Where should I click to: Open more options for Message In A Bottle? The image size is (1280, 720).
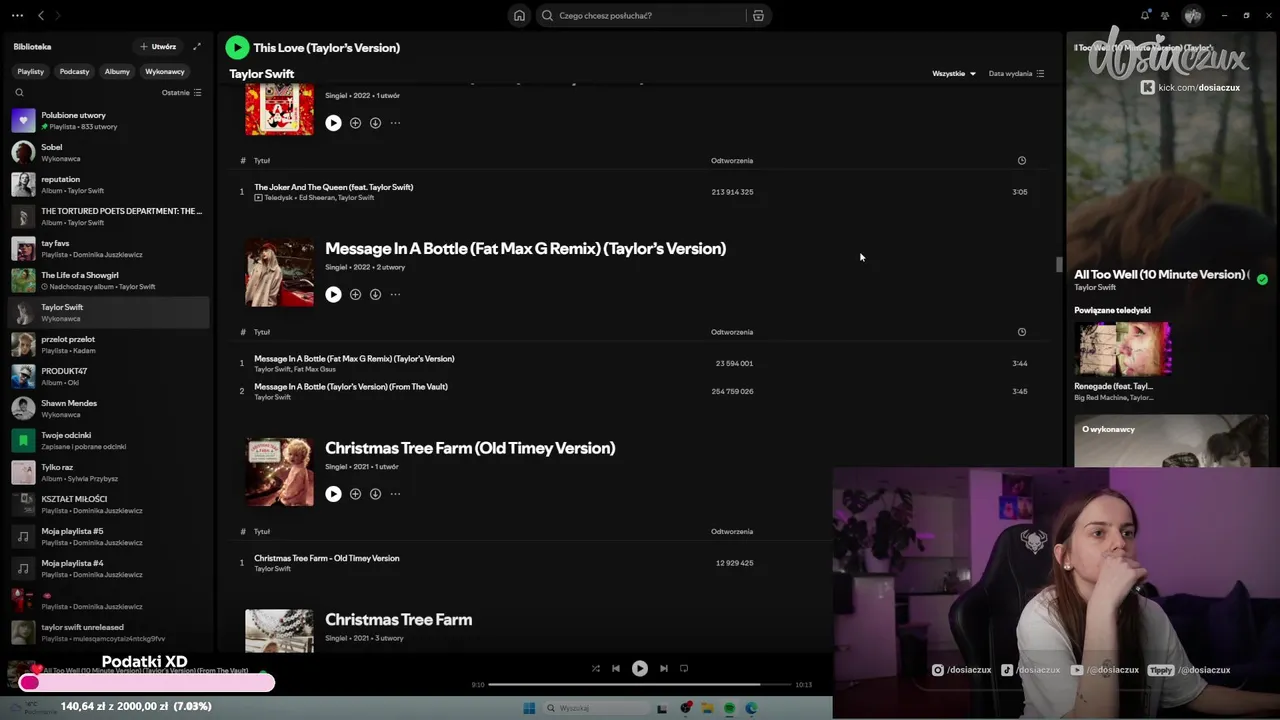click(395, 294)
